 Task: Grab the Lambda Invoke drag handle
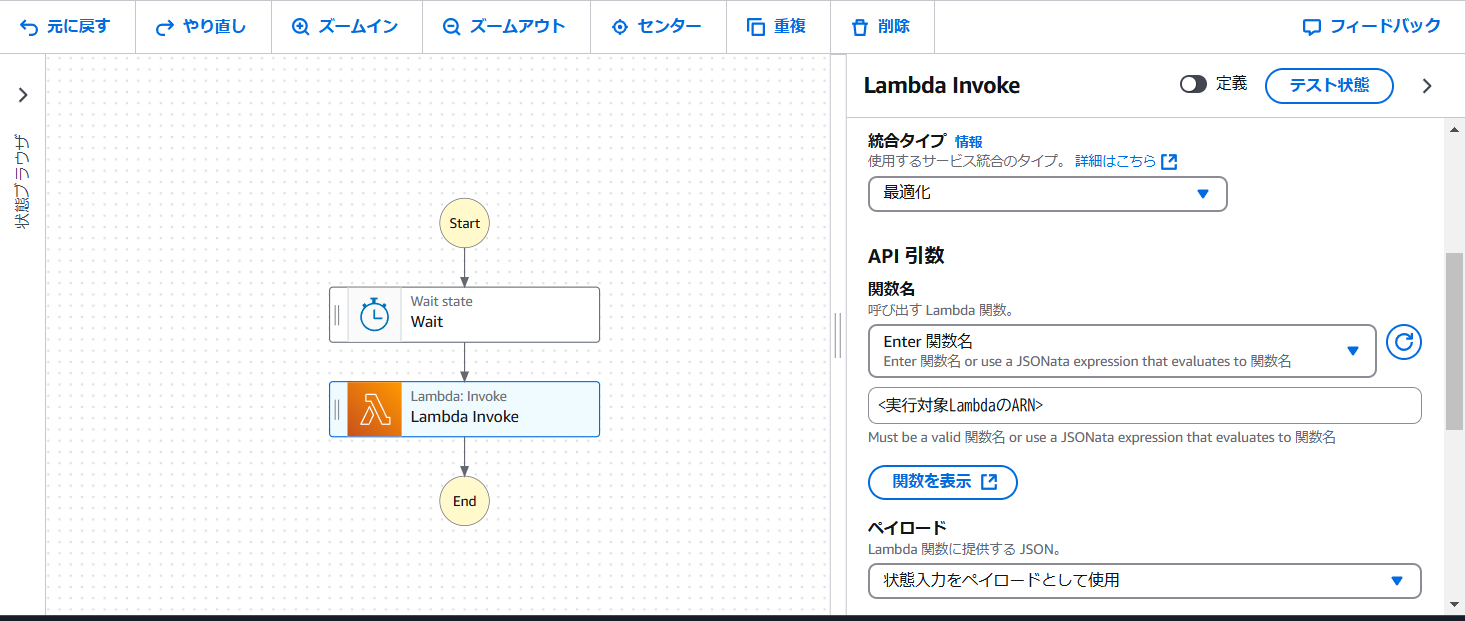coord(337,409)
